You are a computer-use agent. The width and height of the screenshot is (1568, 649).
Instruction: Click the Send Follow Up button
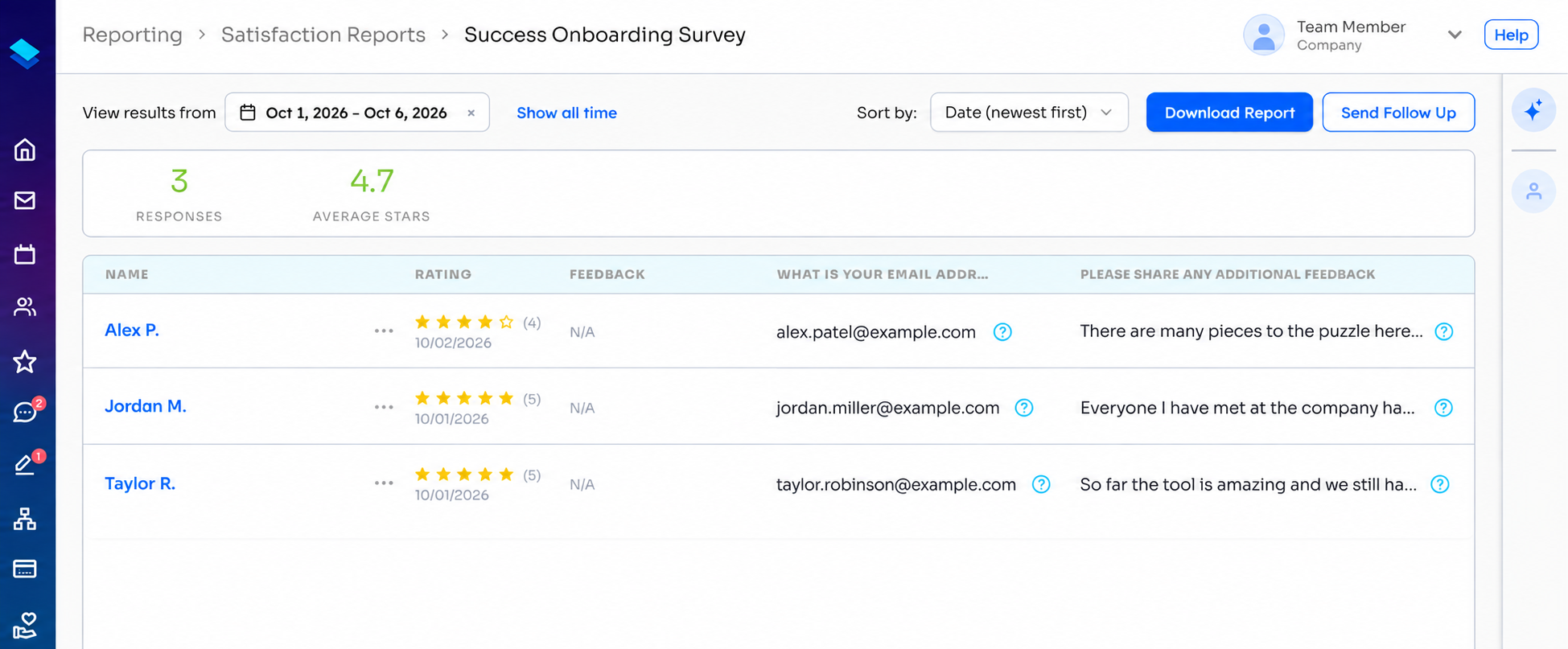pos(1398,113)
